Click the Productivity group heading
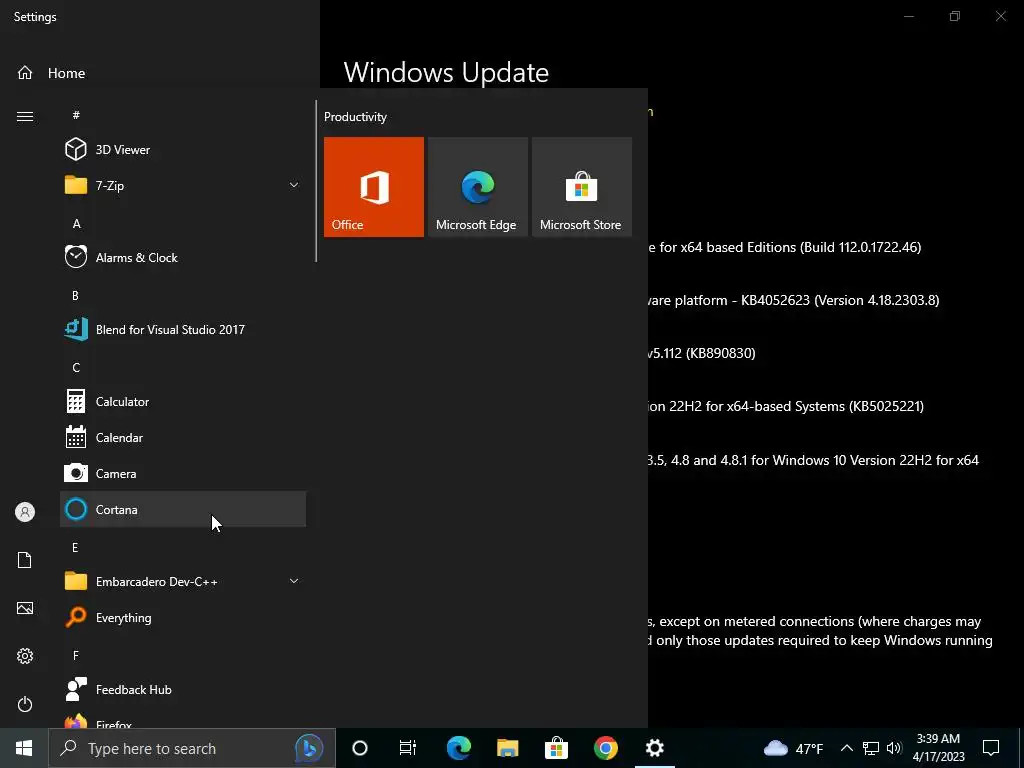The width and height of the screenshot is (1024, 768). [355, 117]
